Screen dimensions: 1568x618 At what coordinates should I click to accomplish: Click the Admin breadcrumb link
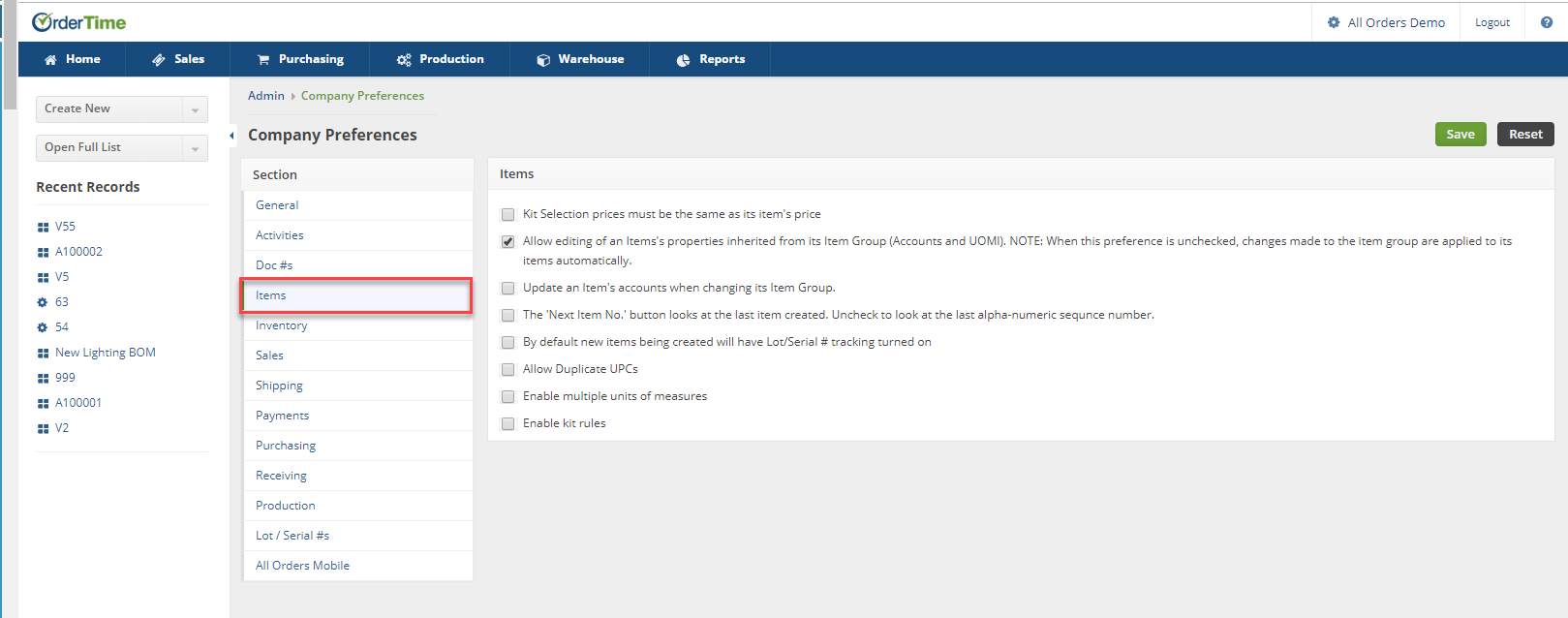[x=265, y=96]
